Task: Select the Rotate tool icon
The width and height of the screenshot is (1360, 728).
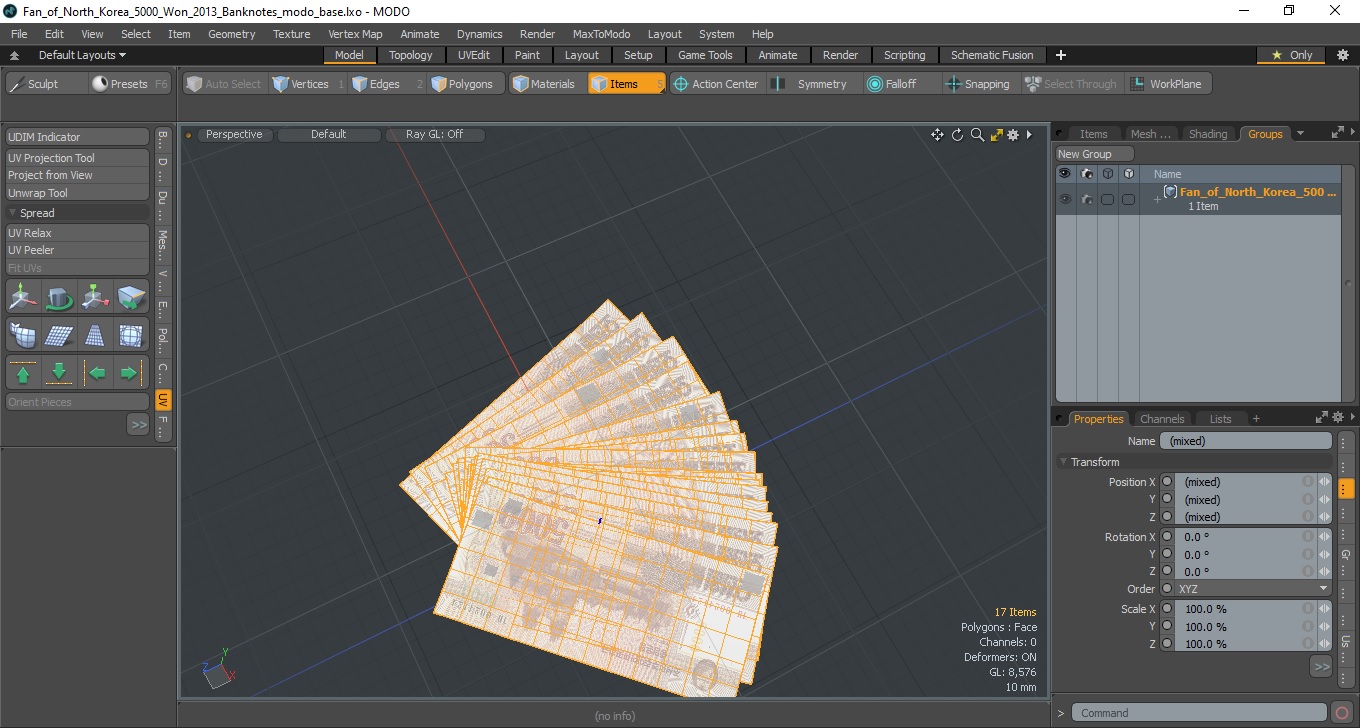Action: 60,297
